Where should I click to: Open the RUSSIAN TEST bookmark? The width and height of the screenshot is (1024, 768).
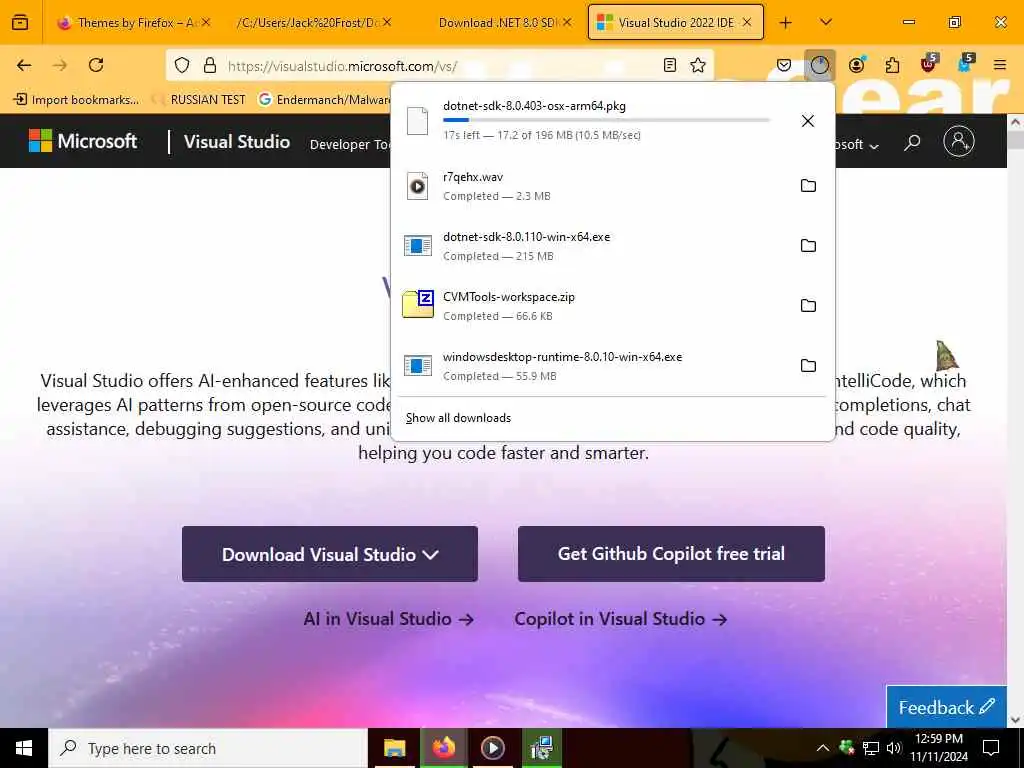(200, 99)
